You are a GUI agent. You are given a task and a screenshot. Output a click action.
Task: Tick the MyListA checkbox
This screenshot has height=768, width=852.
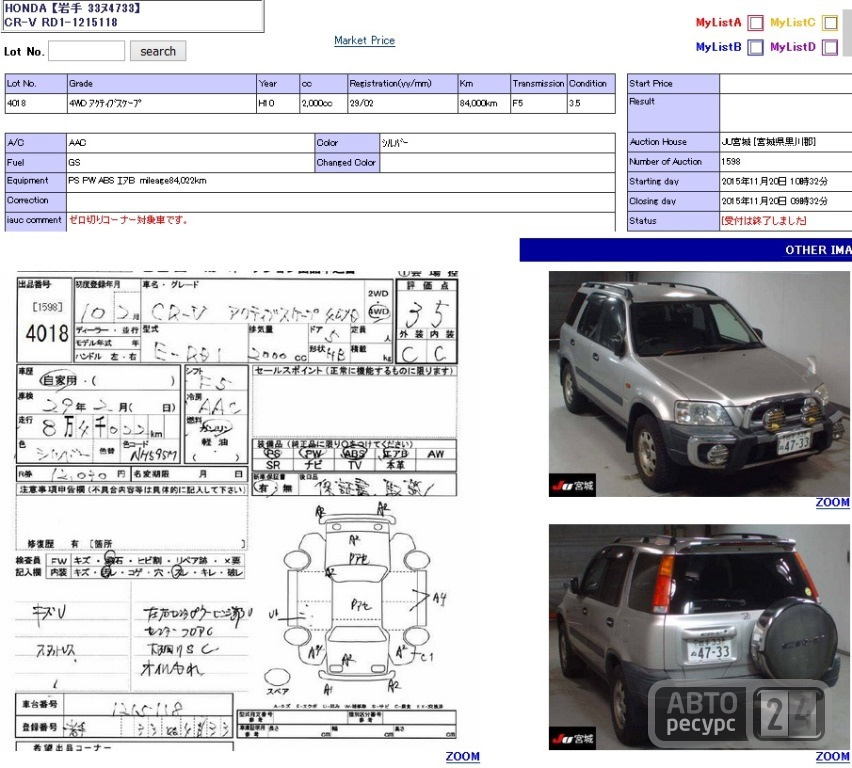tap(755, 23)
